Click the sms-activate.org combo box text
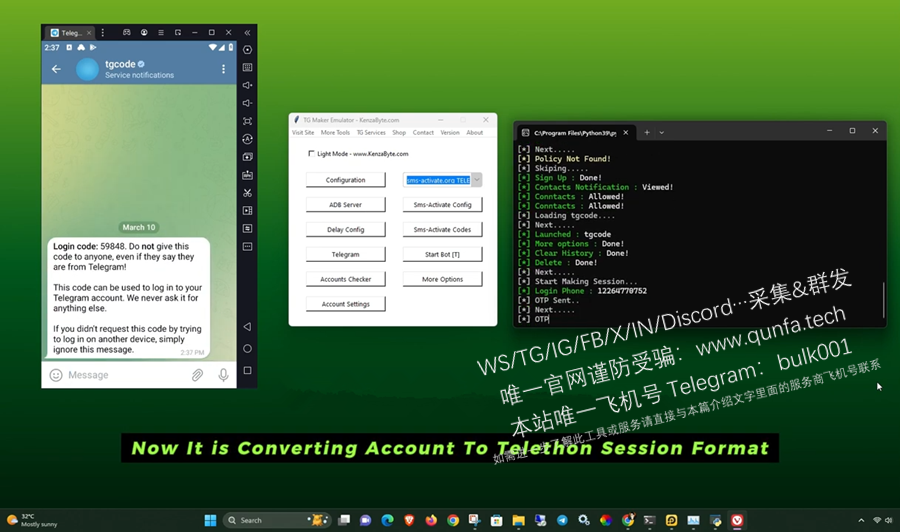 (438, 180)
